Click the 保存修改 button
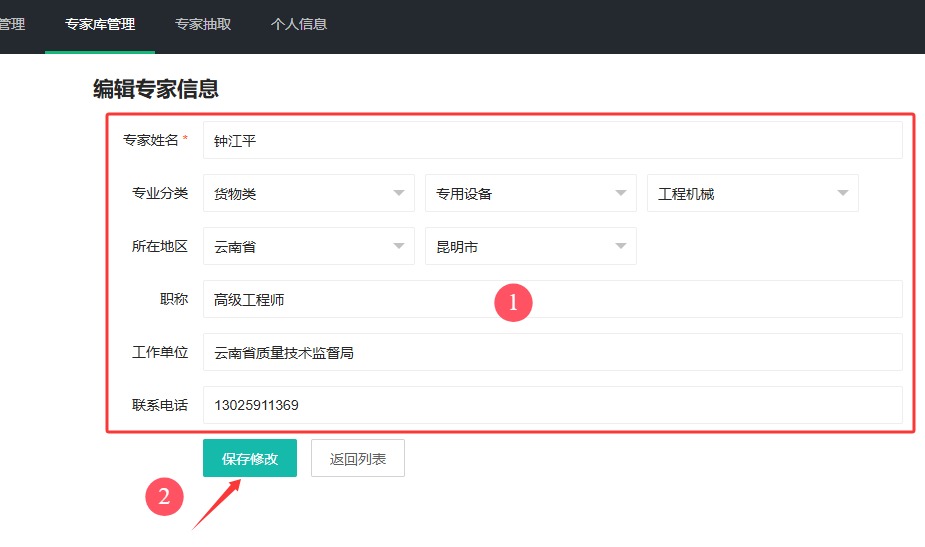 click(250, 458)
